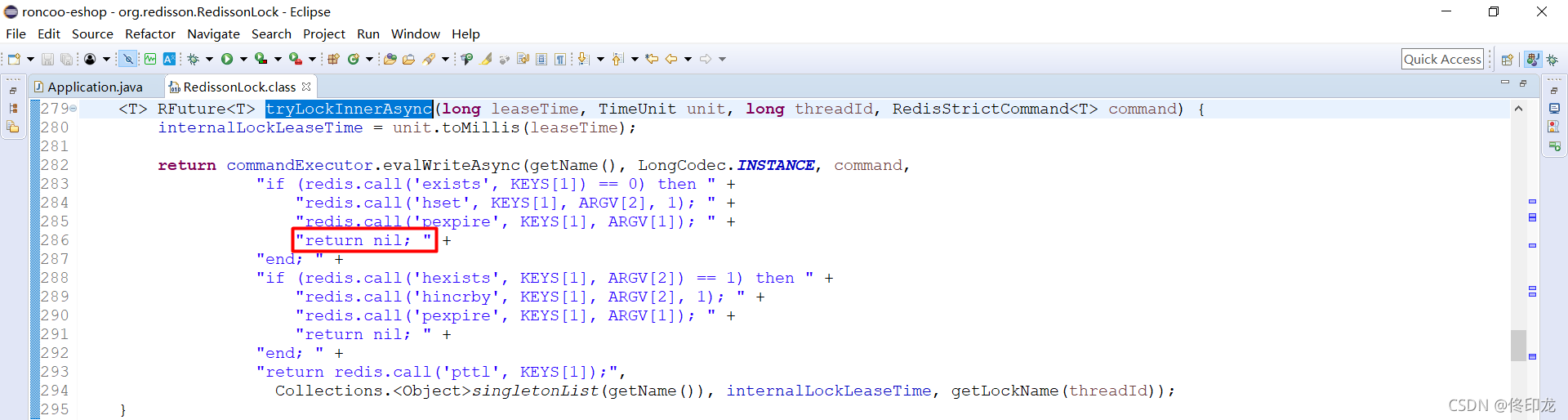Viewport: 1568px width, 420px height.
Task: Open the Project menu
Action: pos(324,34)
